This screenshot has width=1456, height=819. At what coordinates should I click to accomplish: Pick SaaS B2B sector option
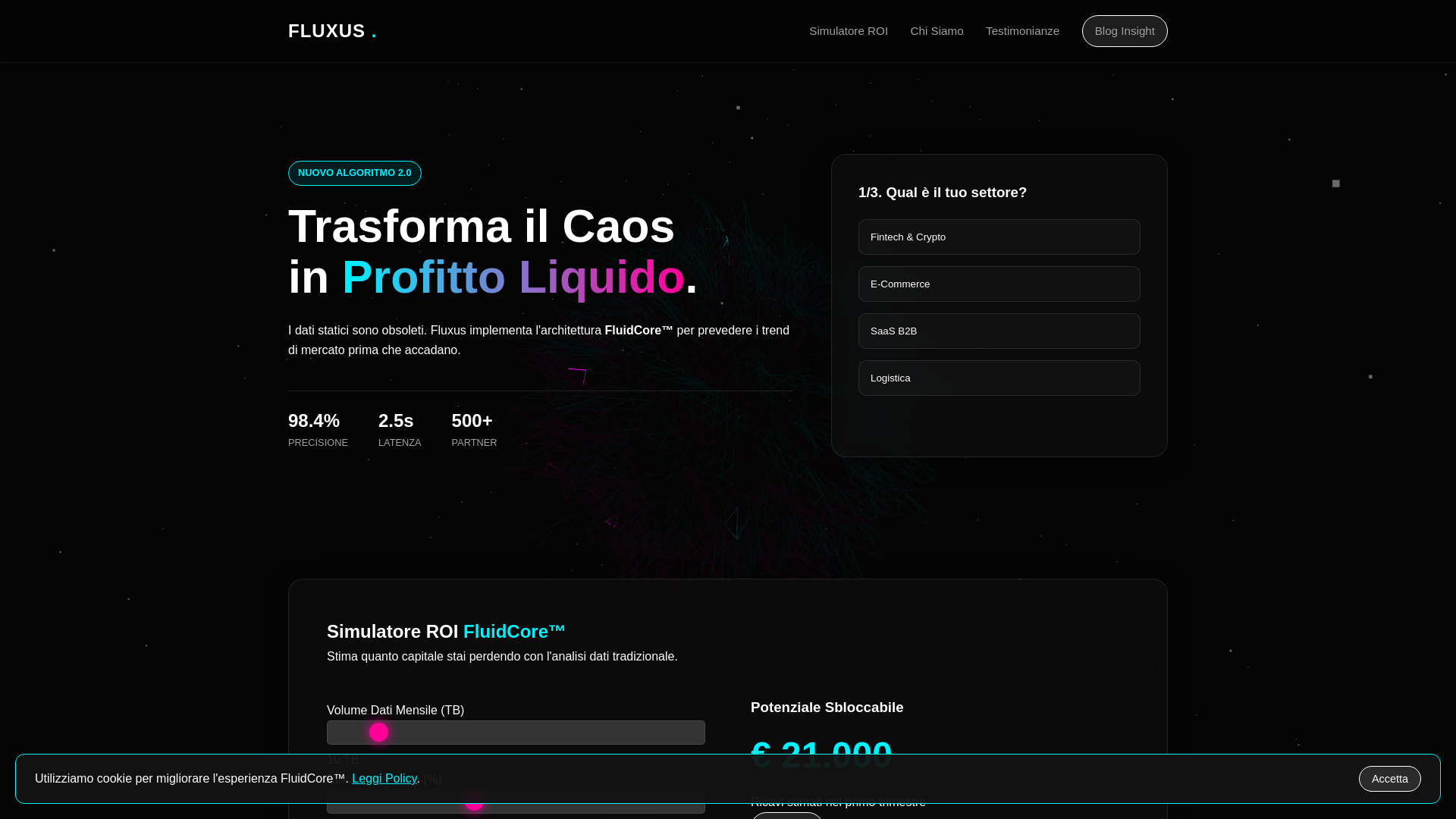999,331
